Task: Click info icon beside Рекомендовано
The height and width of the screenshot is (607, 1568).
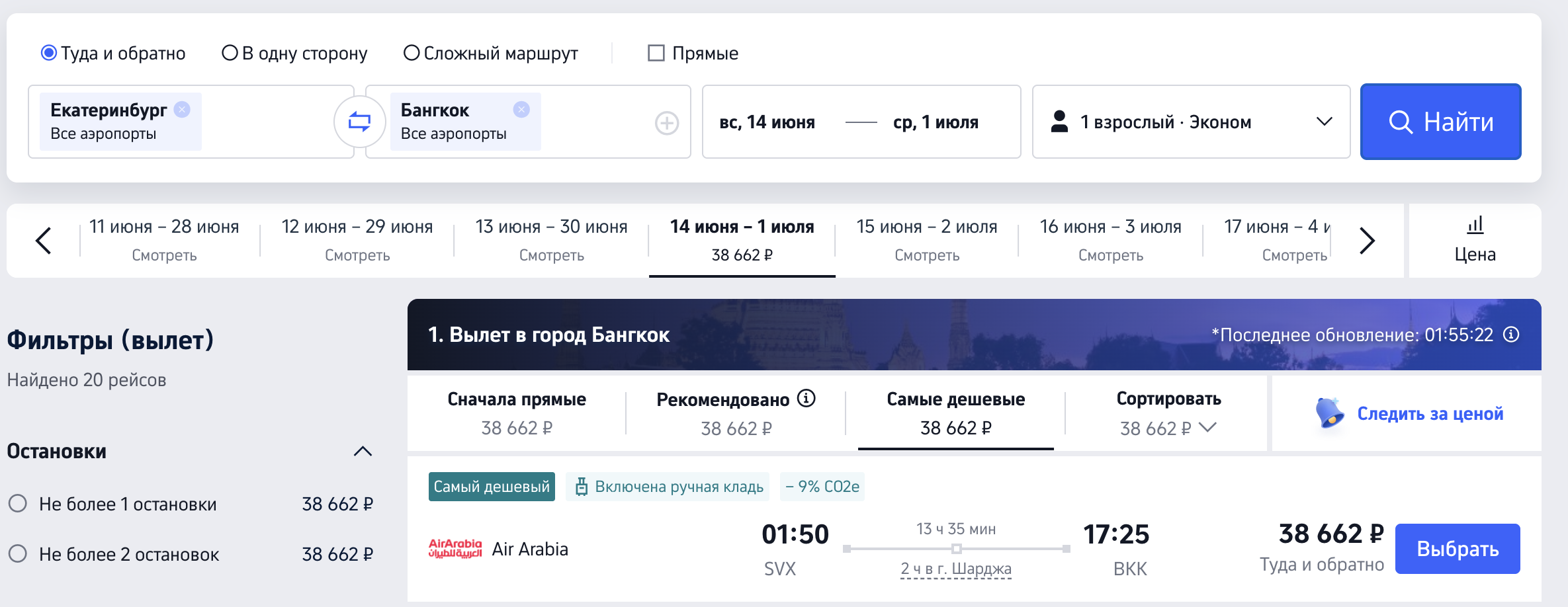Action: 806,399
